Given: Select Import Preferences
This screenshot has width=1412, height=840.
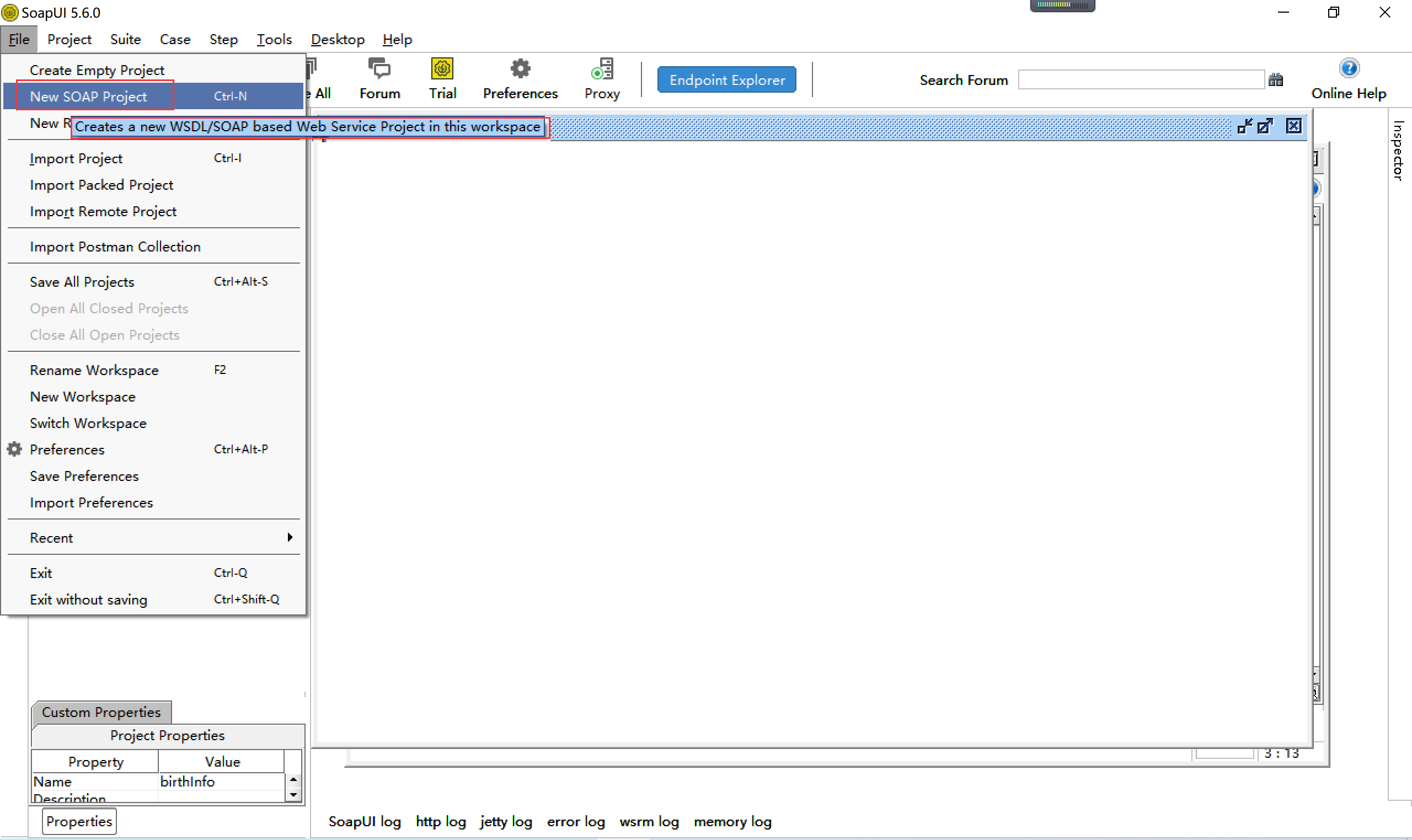Looking at the screenshot, I should (153, 502).
